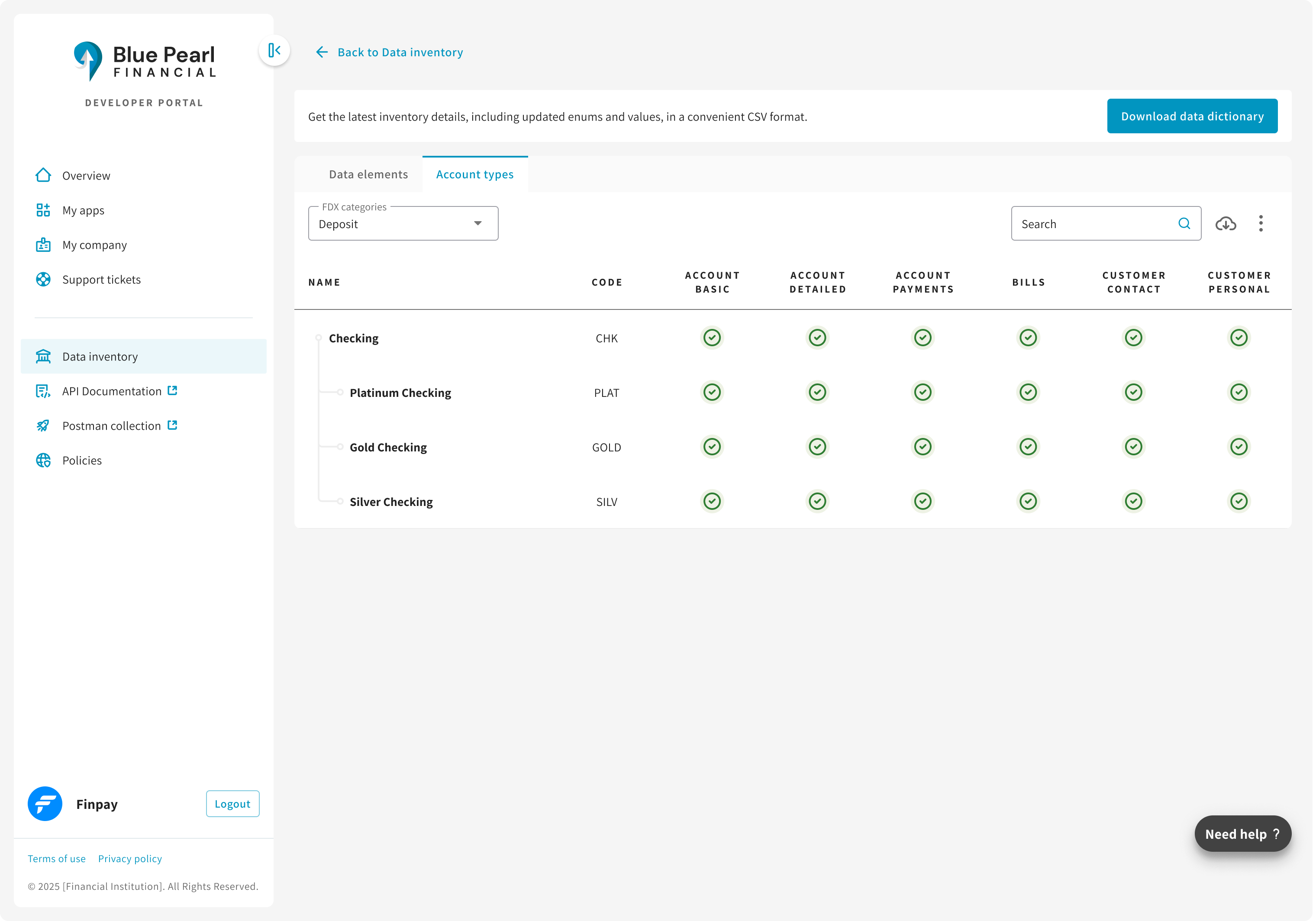The width and height of the screenshot is (1316, 921).
Task: Click the Policies globe icon
Action: point(43,460)
